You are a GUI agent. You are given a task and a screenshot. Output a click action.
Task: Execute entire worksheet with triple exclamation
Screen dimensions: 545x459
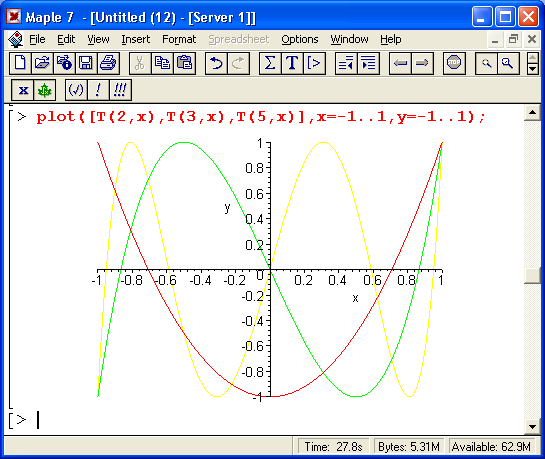pos(120,90)
